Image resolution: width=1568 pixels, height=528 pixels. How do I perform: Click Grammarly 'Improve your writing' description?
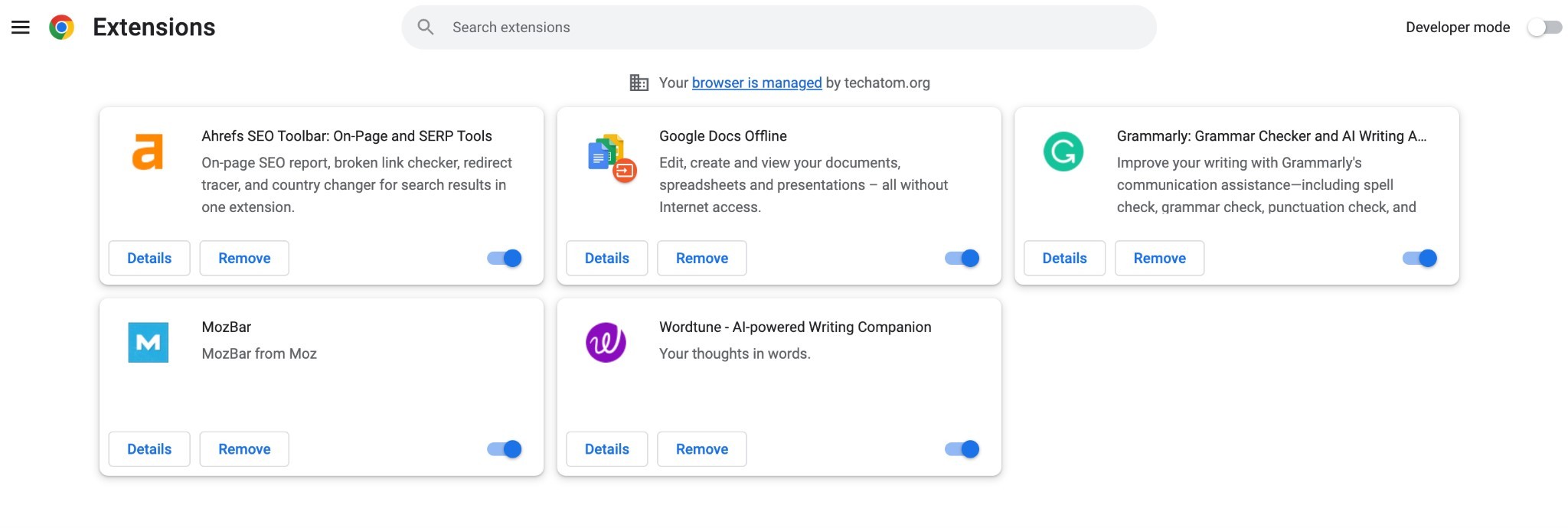tap(1266, 185)
